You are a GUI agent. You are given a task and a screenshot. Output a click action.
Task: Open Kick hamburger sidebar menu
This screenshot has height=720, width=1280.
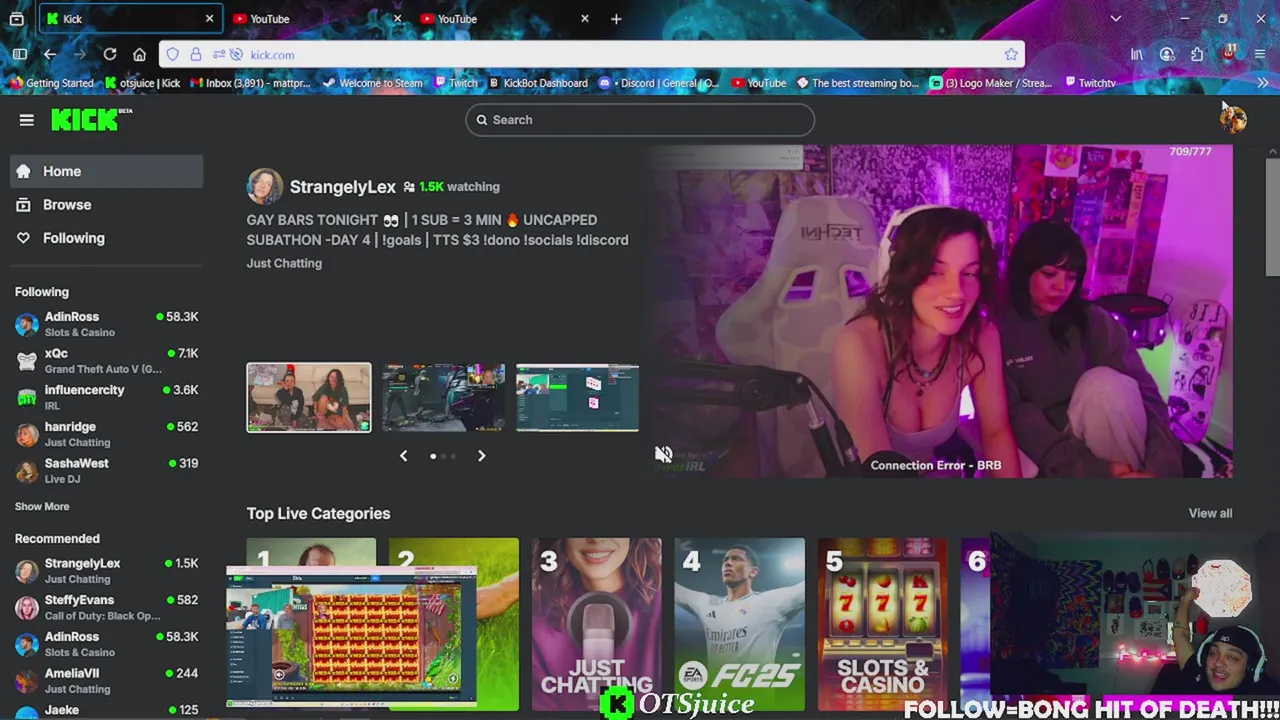26,120
